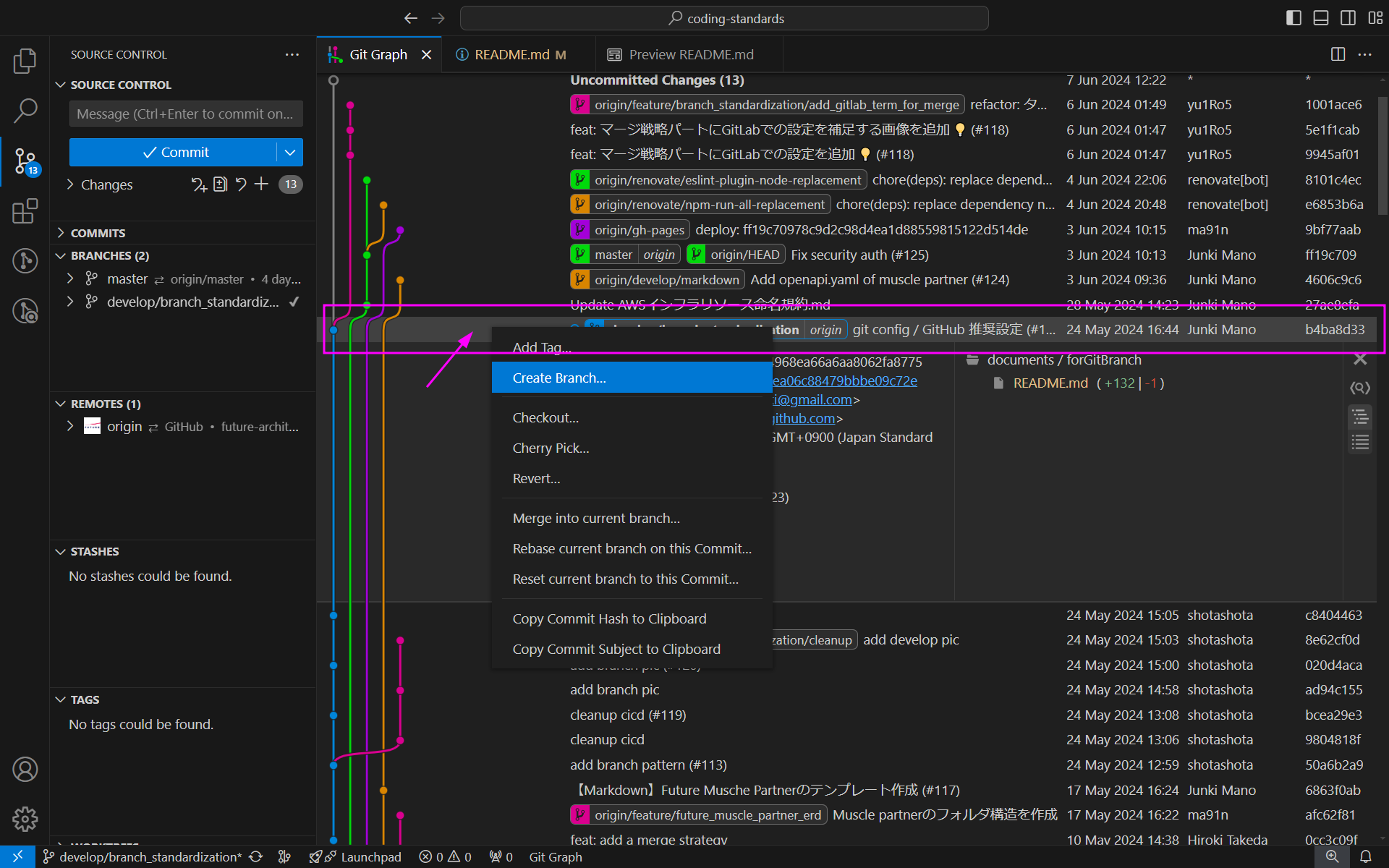The height and width of the screenshot is (868, 1389).
Task: Collapse the REMOTES (1) section
Action: [61, 404]
